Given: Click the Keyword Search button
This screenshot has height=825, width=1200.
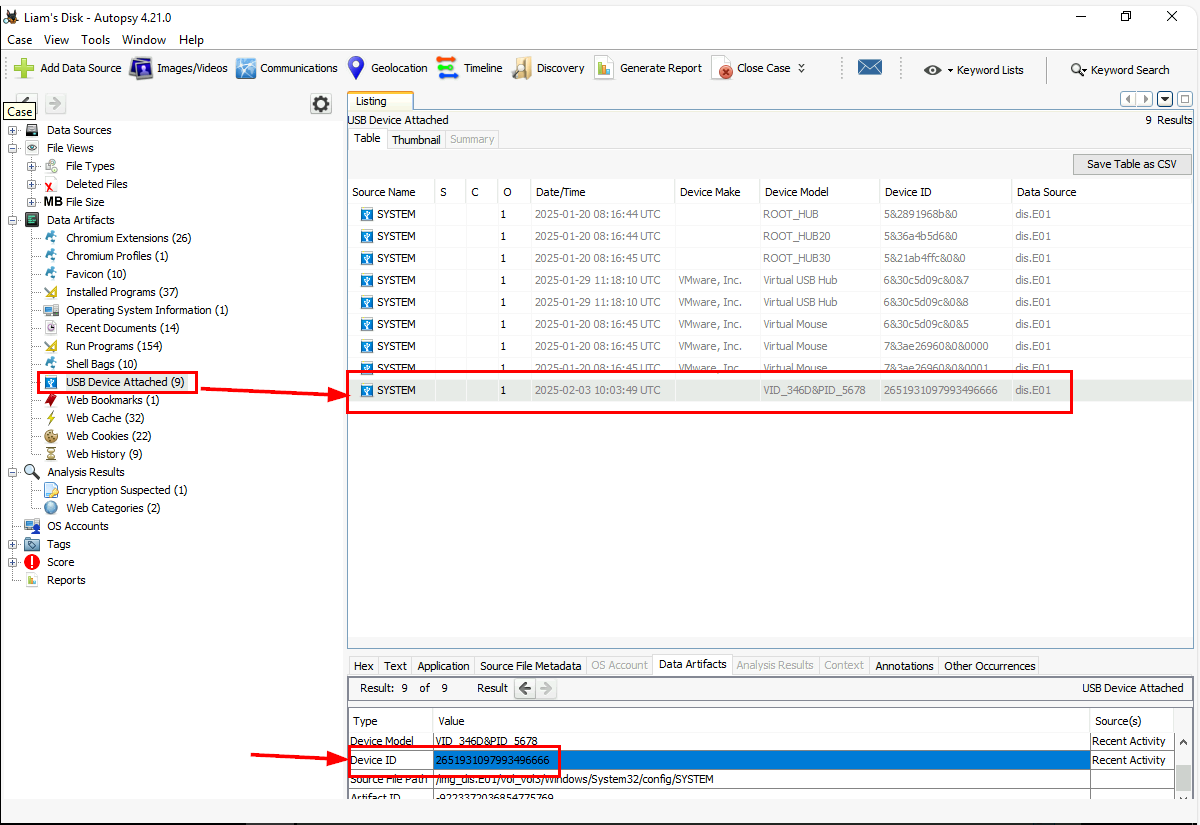Looking at the screenshot, I should click(x=1119, y=70).
